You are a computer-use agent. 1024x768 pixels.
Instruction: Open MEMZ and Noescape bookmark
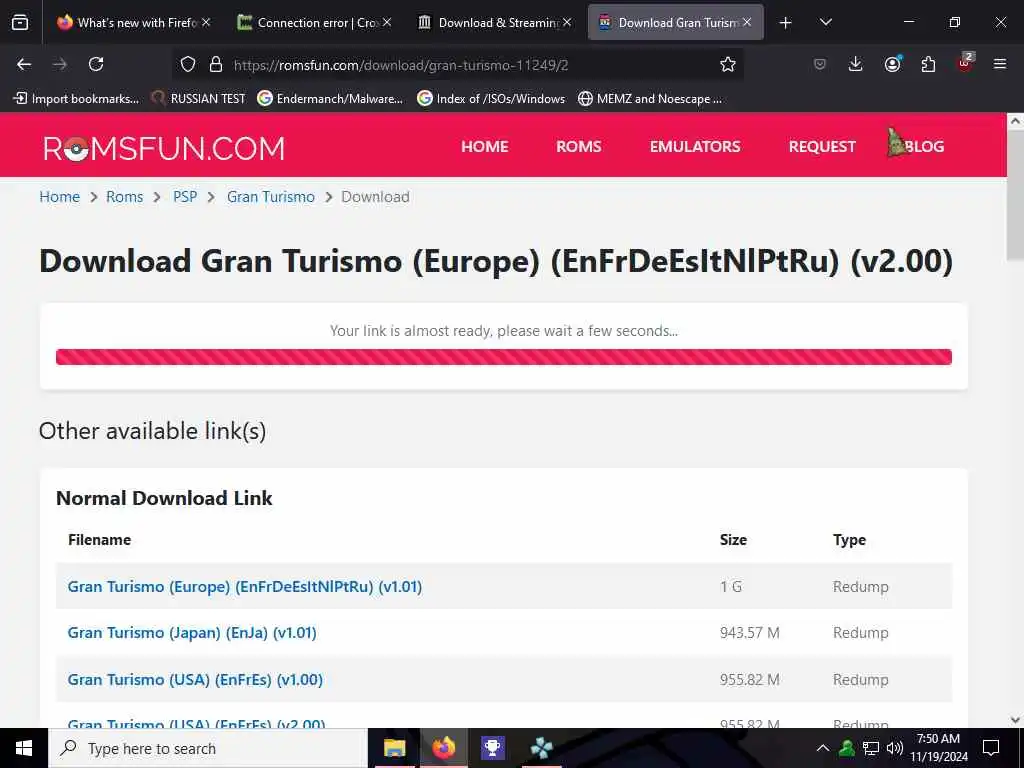coord(650,99)
